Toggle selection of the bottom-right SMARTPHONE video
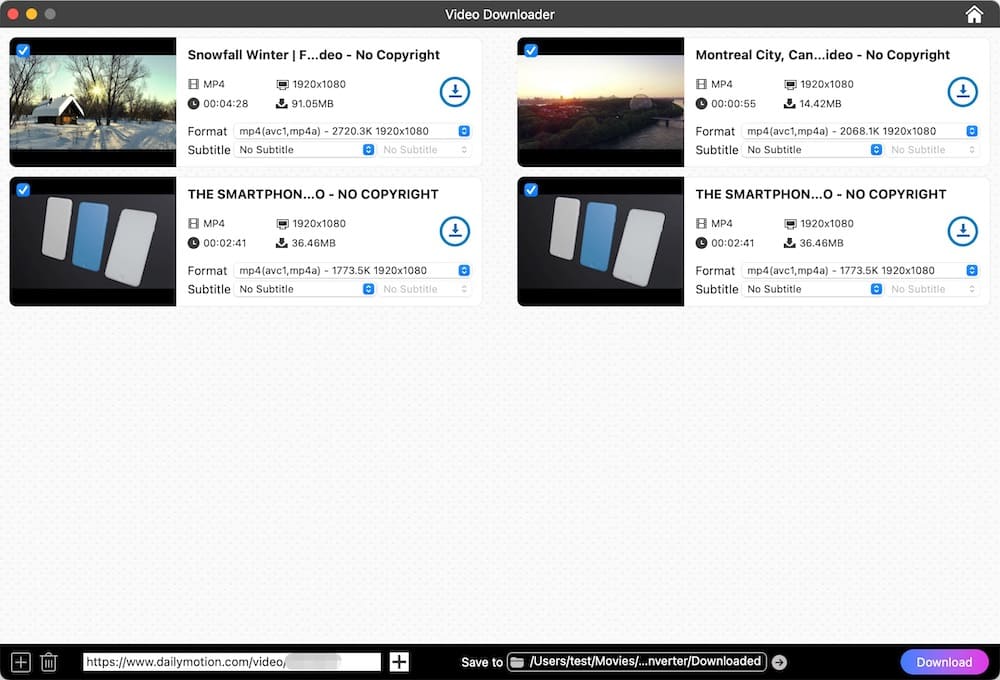 [530, 189]
